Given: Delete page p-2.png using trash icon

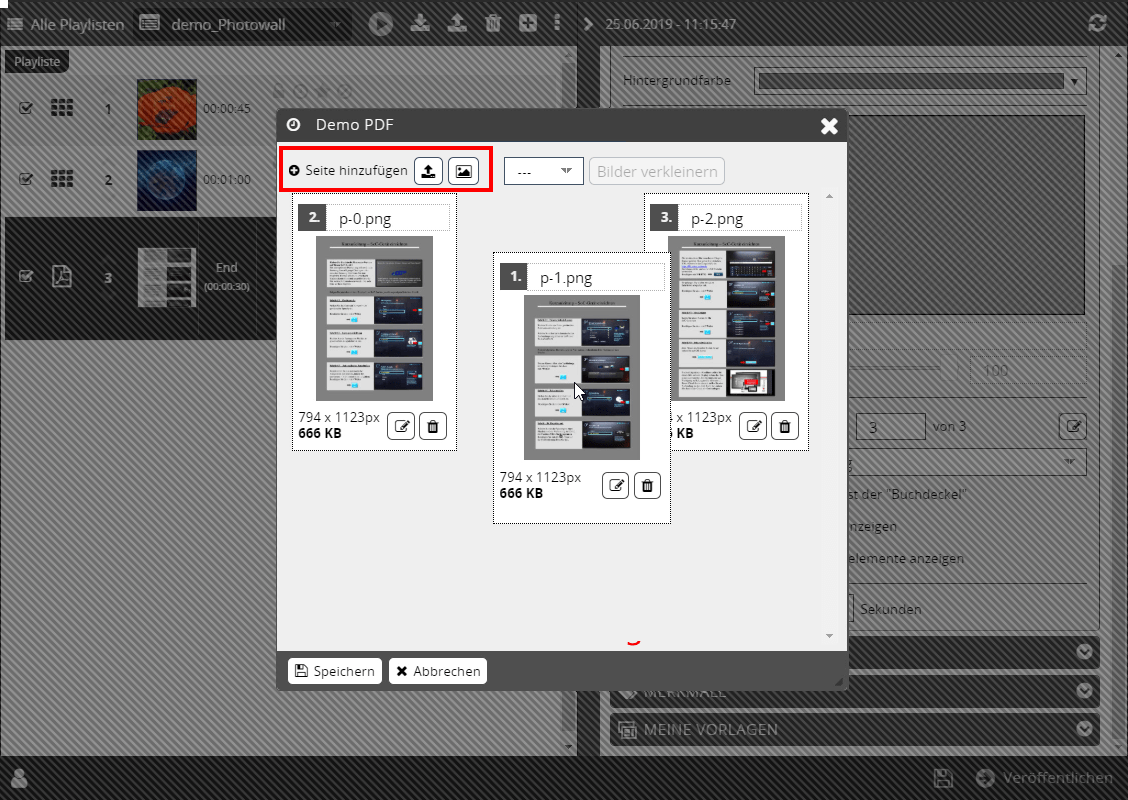Looking at the screenshot, I should click(785, 426).
